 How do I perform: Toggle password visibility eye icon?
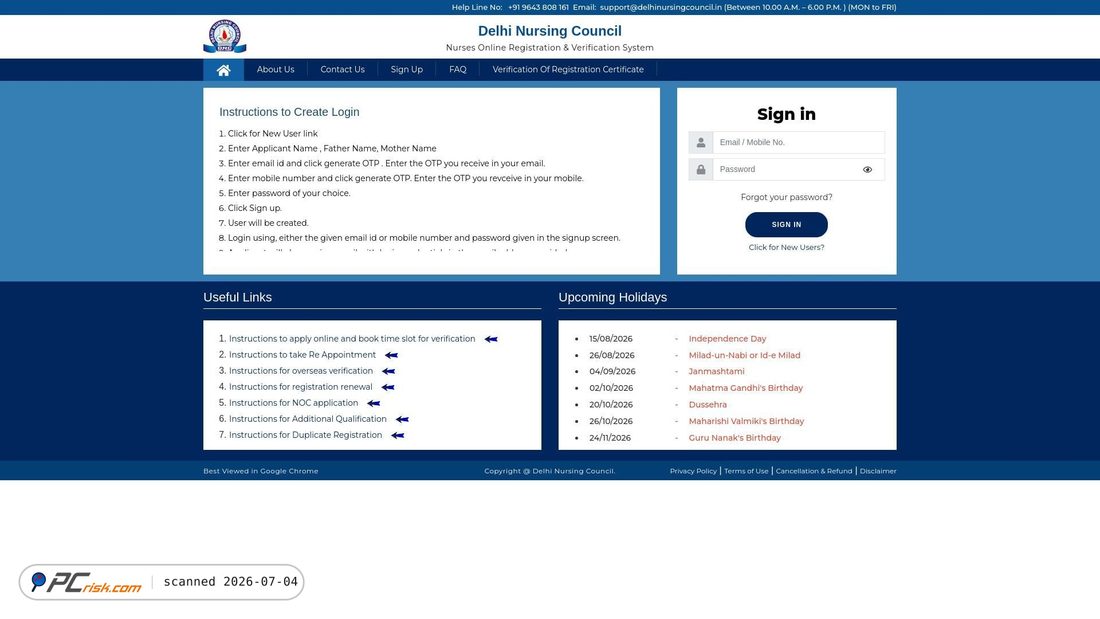coord(867,170)
